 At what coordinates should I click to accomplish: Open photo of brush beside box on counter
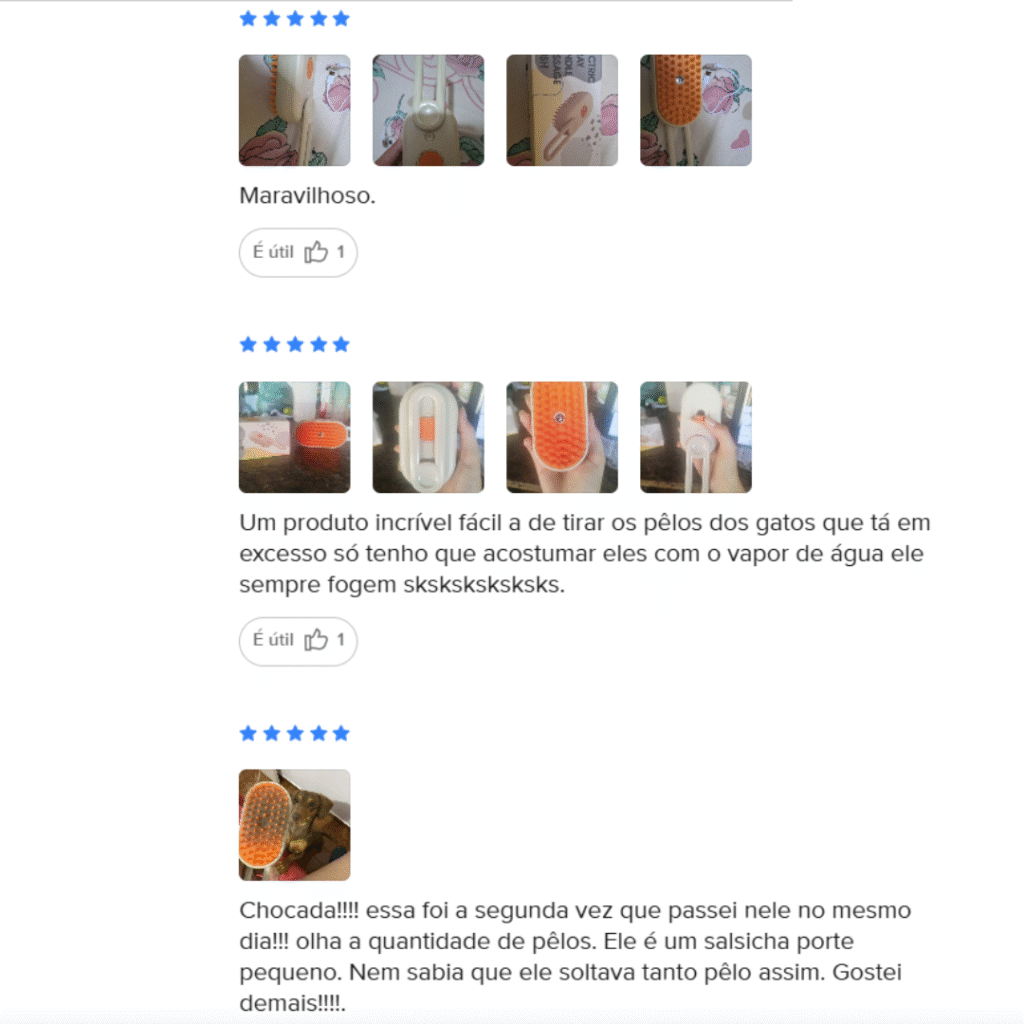[x=295, y=438]
